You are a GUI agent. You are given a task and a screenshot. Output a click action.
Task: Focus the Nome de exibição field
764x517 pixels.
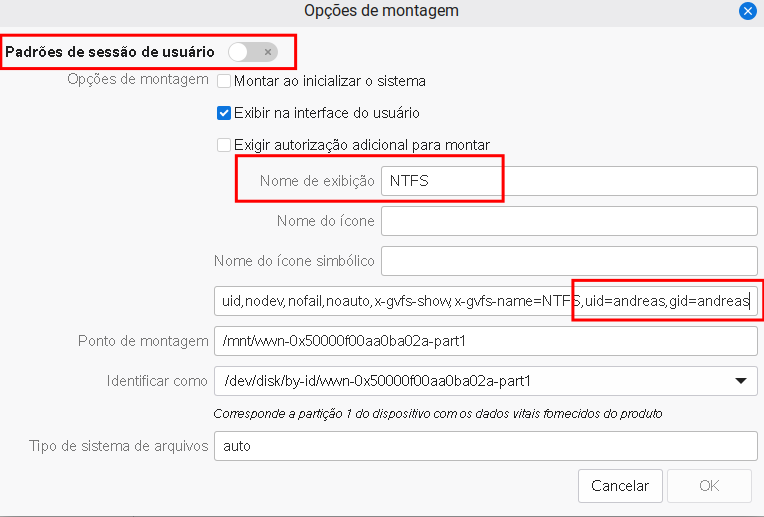[x=568, y=181]
